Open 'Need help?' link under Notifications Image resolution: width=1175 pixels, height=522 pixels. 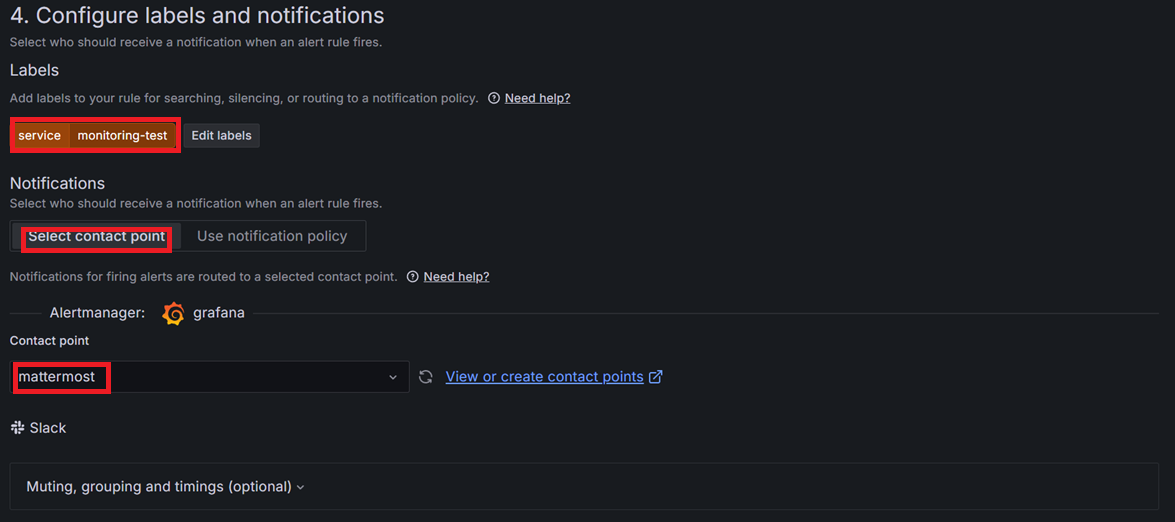[456, 276]
